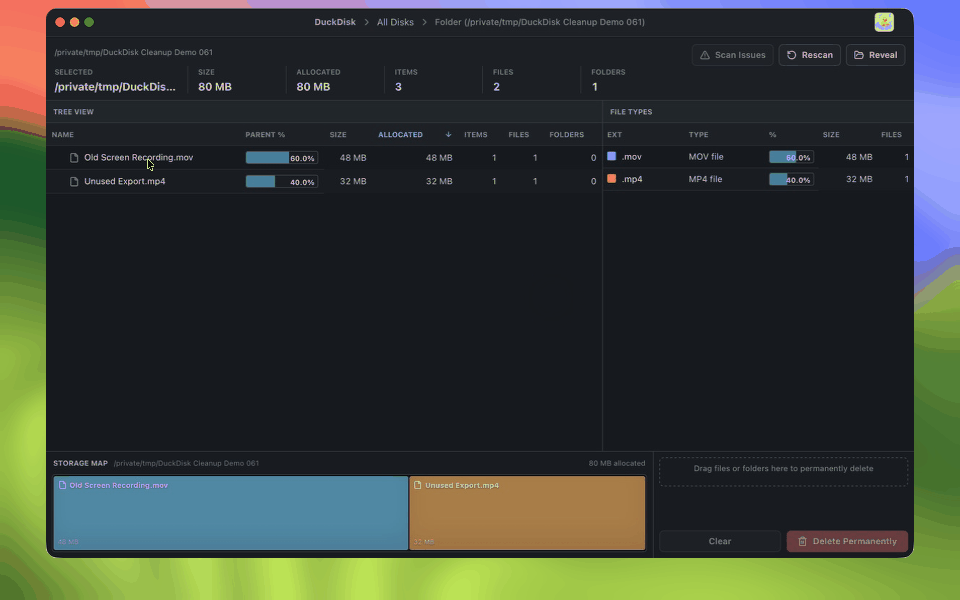Sort file types by Files column
The image size is (960, 600).
[891, 135]
